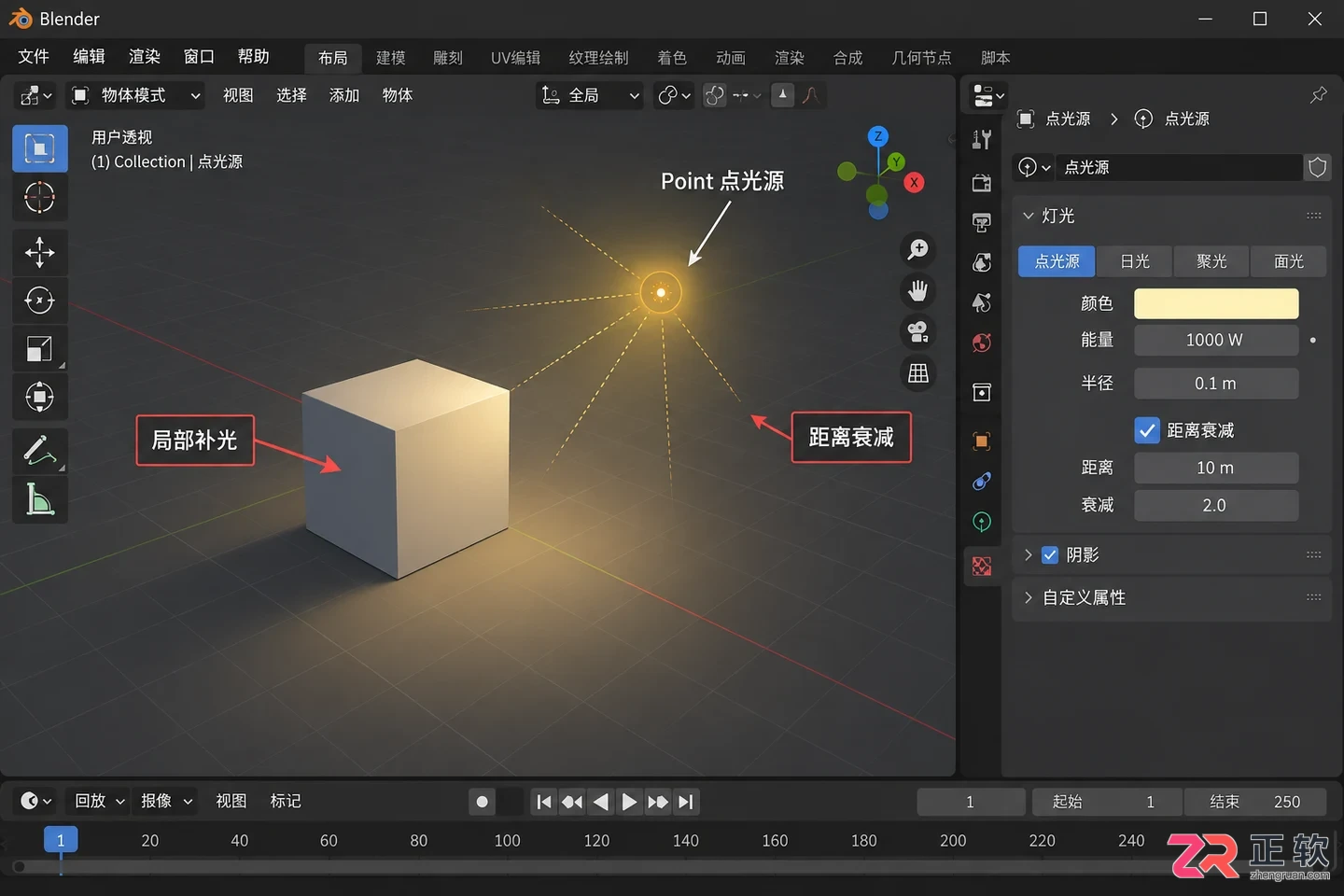The width and height of the screenshot is (1344, 896).
Task: Open the 回放 playback dropdown
Action: 99,801
